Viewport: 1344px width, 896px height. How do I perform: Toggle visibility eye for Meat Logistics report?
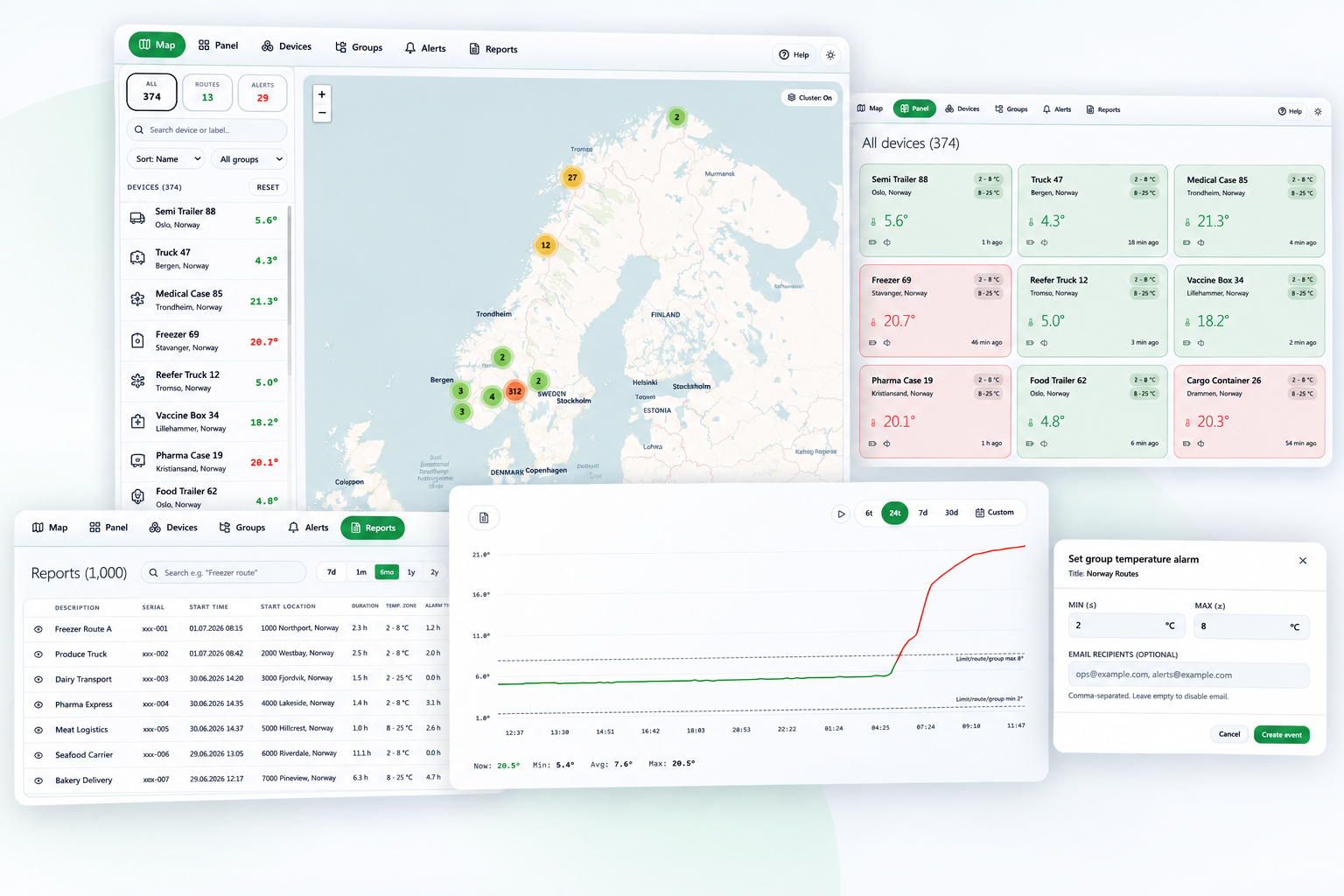(x=38, y=730)
